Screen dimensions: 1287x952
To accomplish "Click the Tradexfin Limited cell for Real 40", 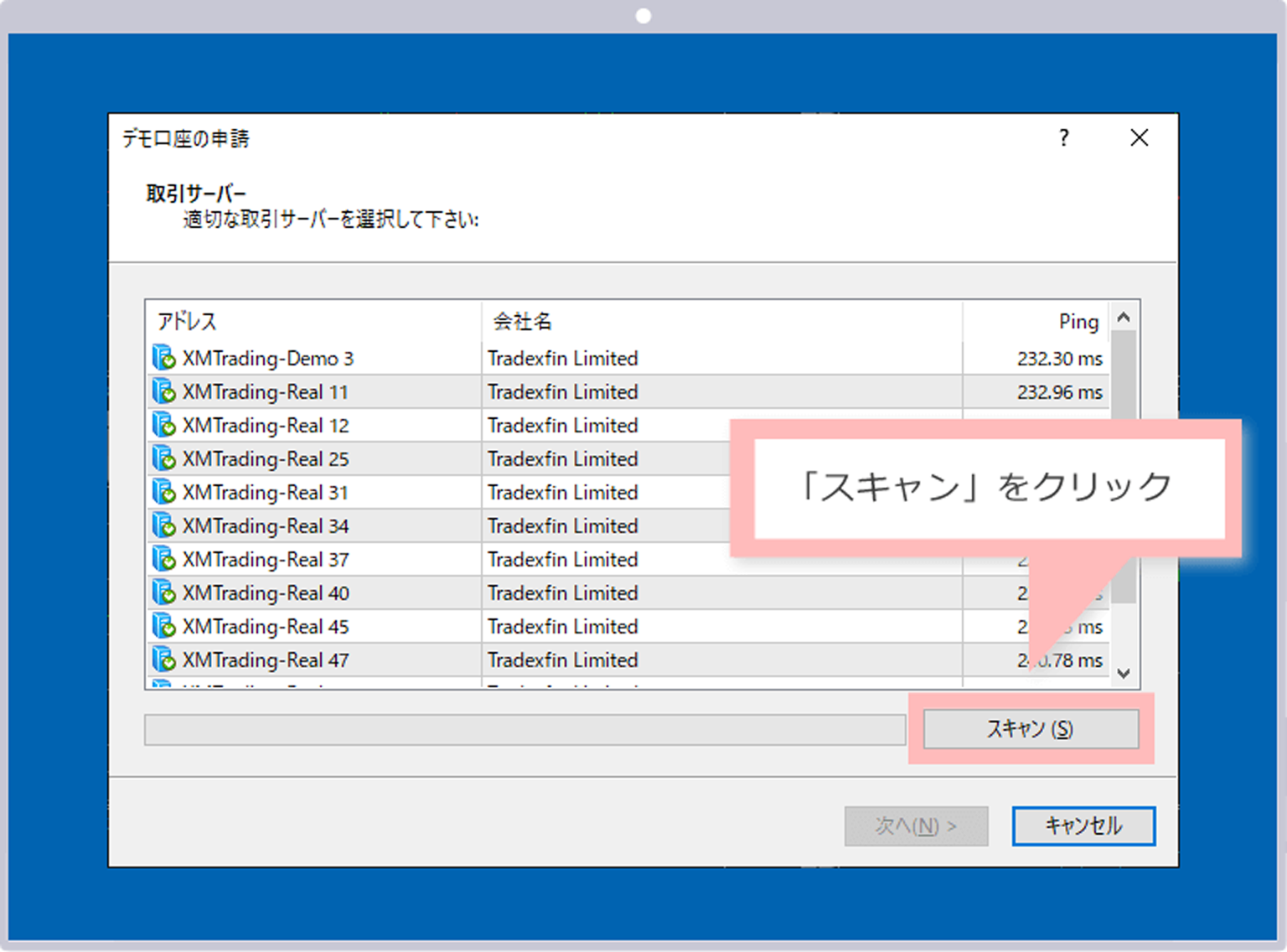I will click(563, 593).
